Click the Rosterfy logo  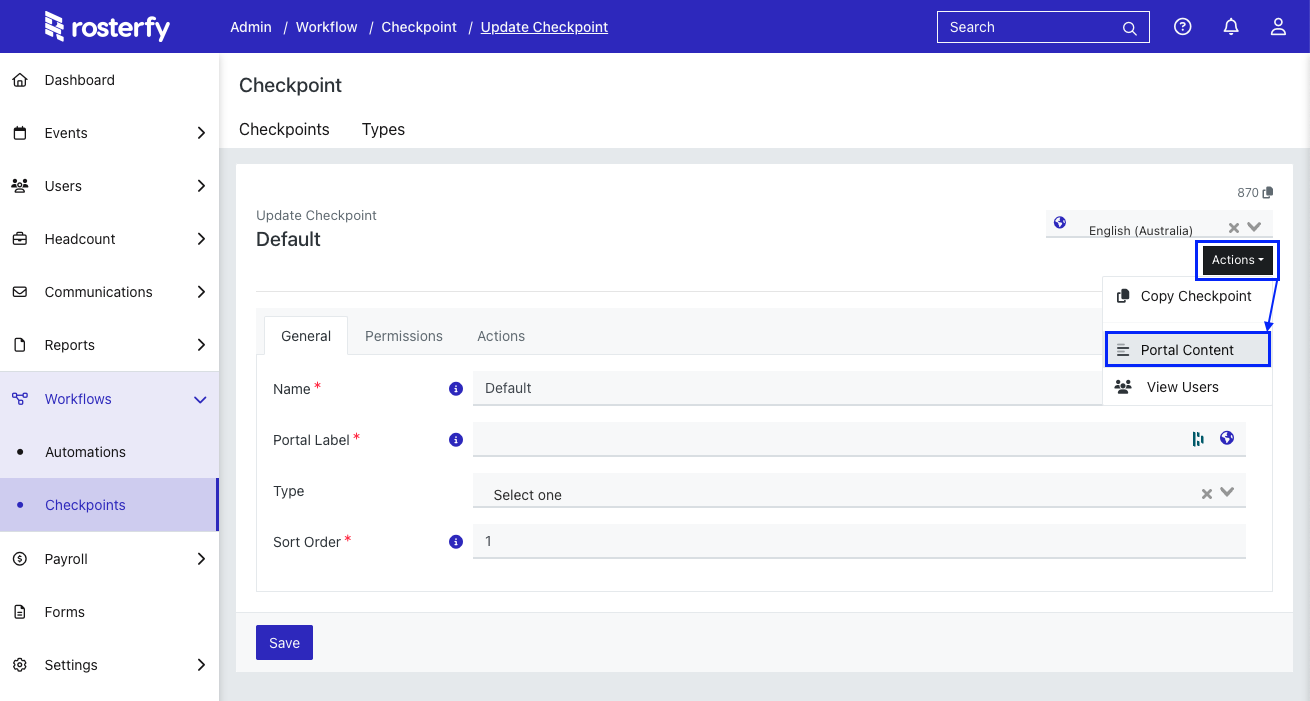107,27
